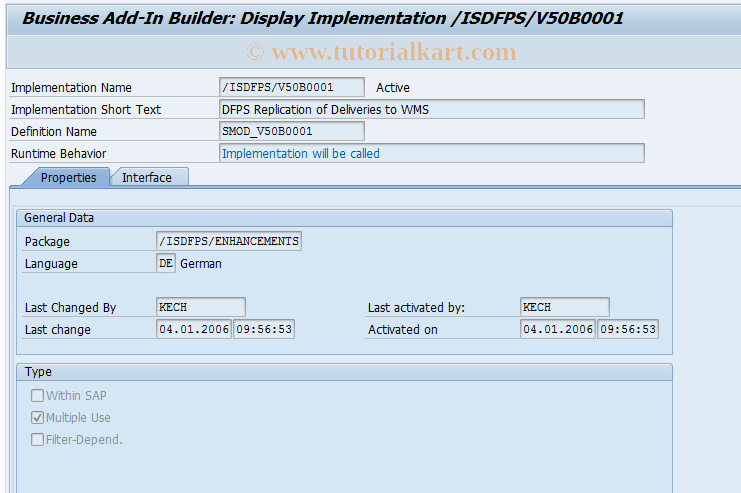The height and width of the screenshot is (493, 741).
Task: Select the Language code field DE
Action: point(165,263)
